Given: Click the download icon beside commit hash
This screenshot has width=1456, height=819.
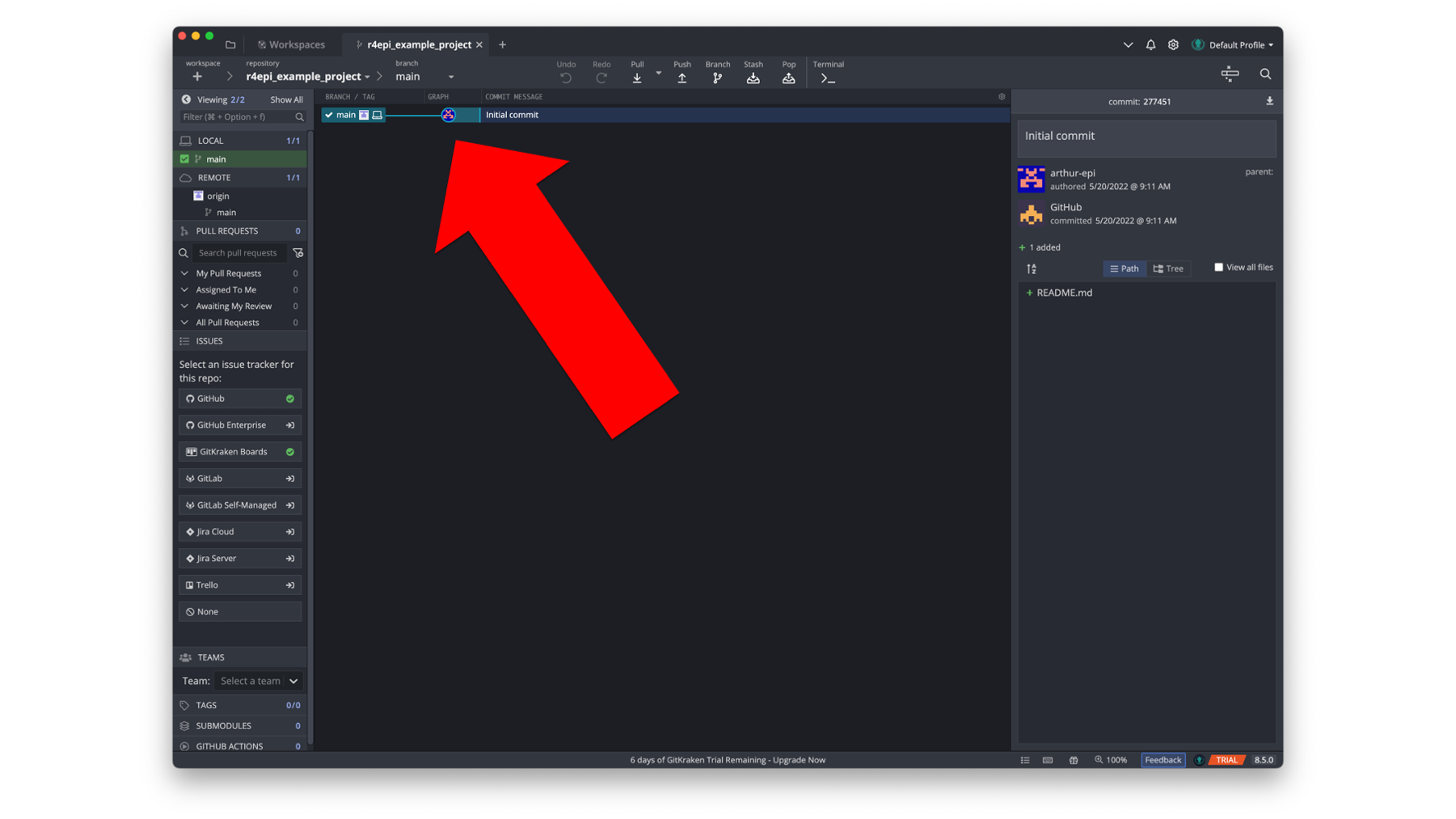Looking at the screenshot, I should [1269, 101].
